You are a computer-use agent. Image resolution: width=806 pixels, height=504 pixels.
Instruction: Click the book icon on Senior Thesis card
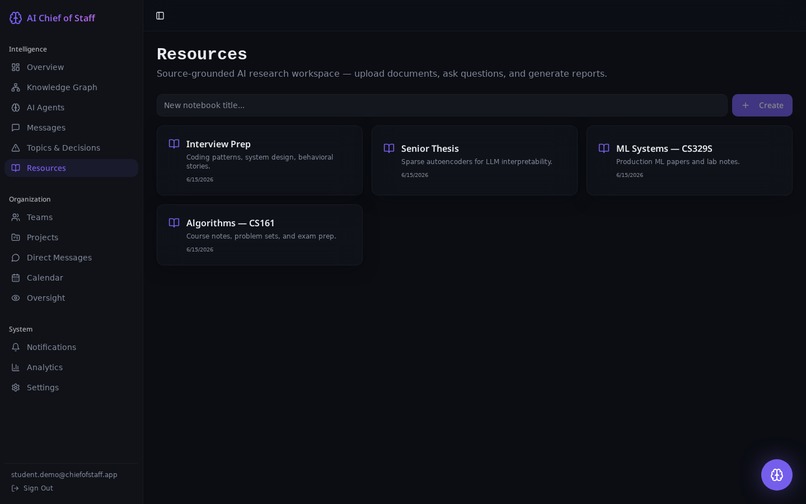point(389,148)
